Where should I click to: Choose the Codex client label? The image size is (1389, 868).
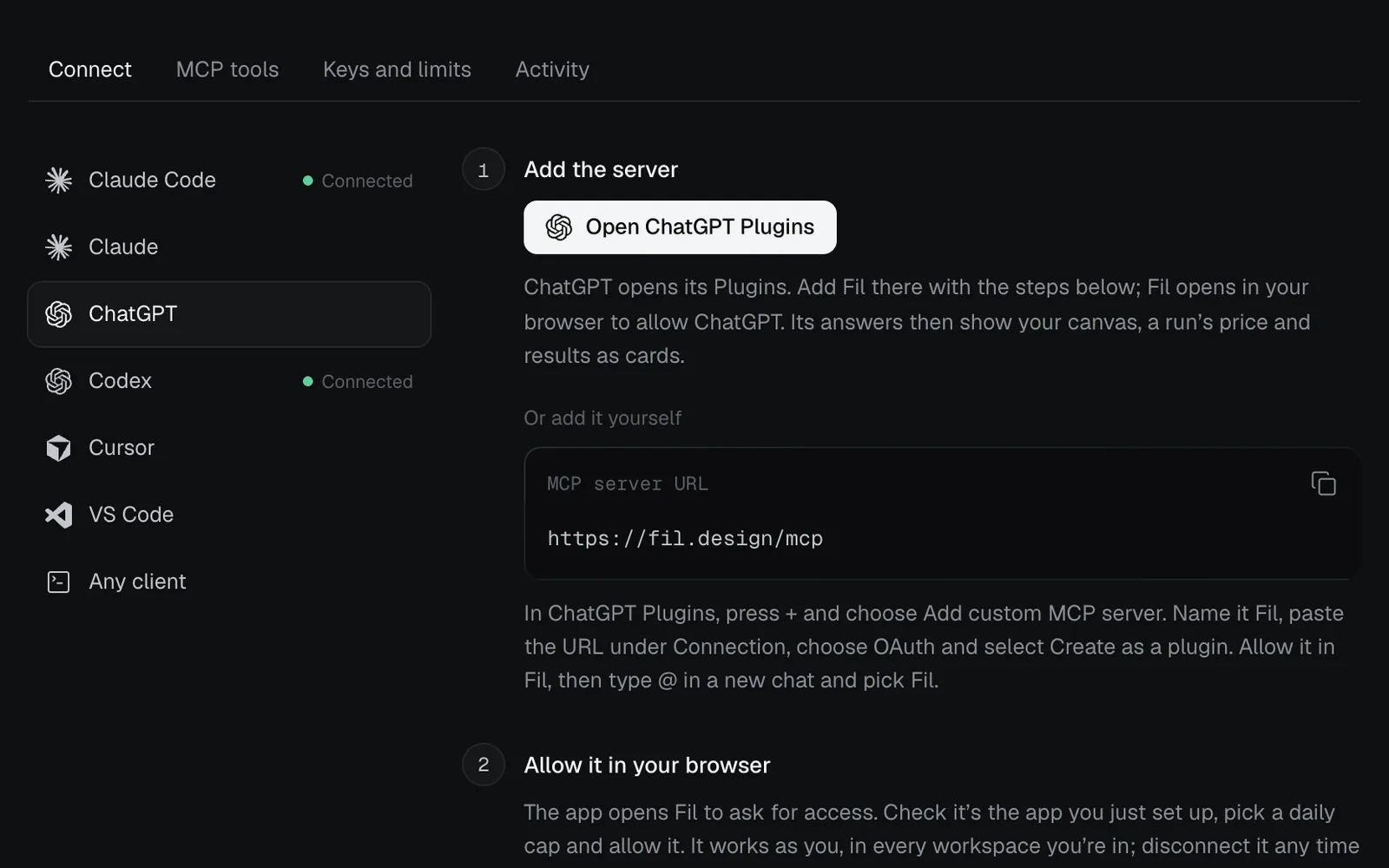coord(120,381)
